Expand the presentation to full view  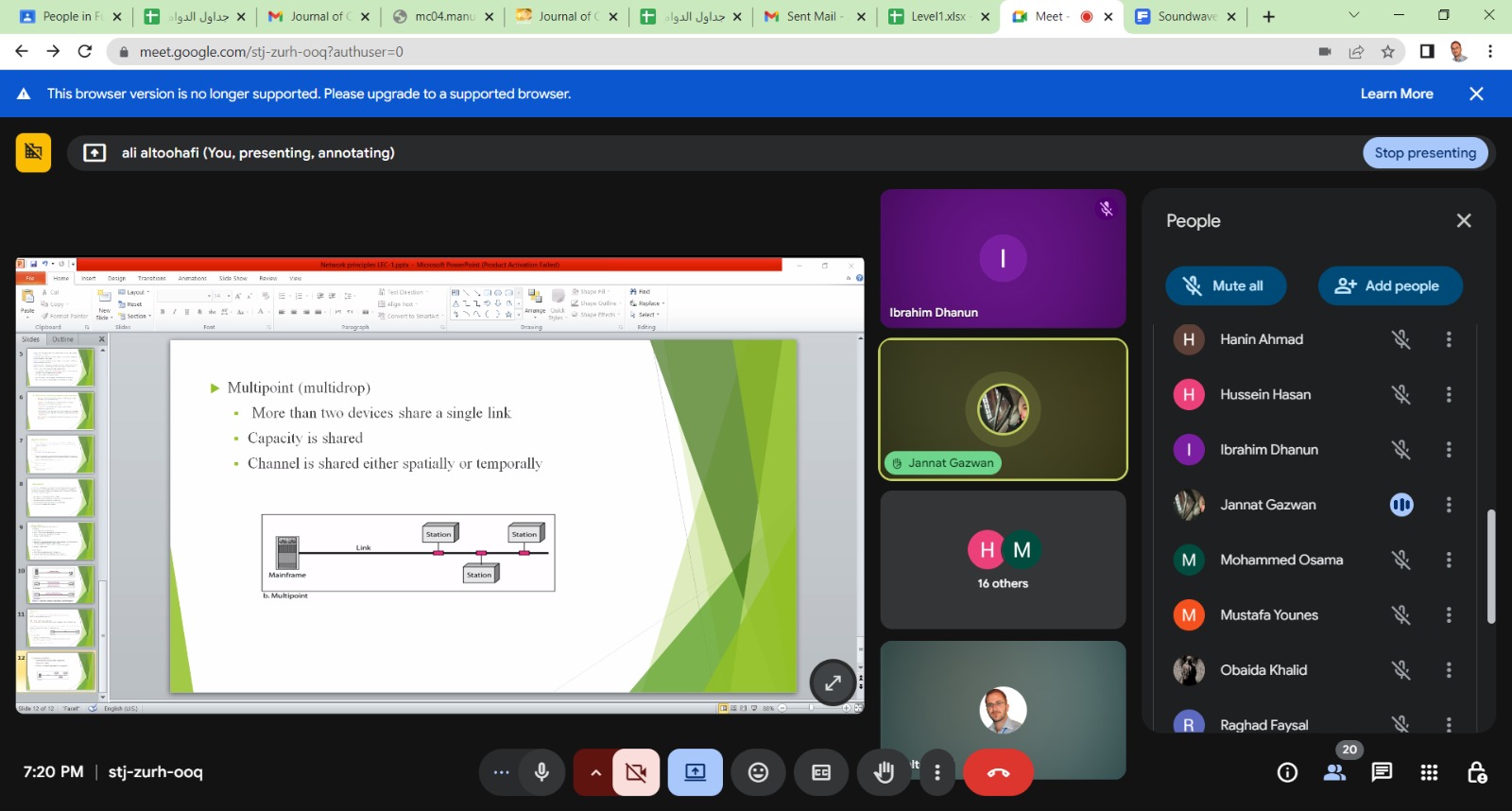click(833, 682)
